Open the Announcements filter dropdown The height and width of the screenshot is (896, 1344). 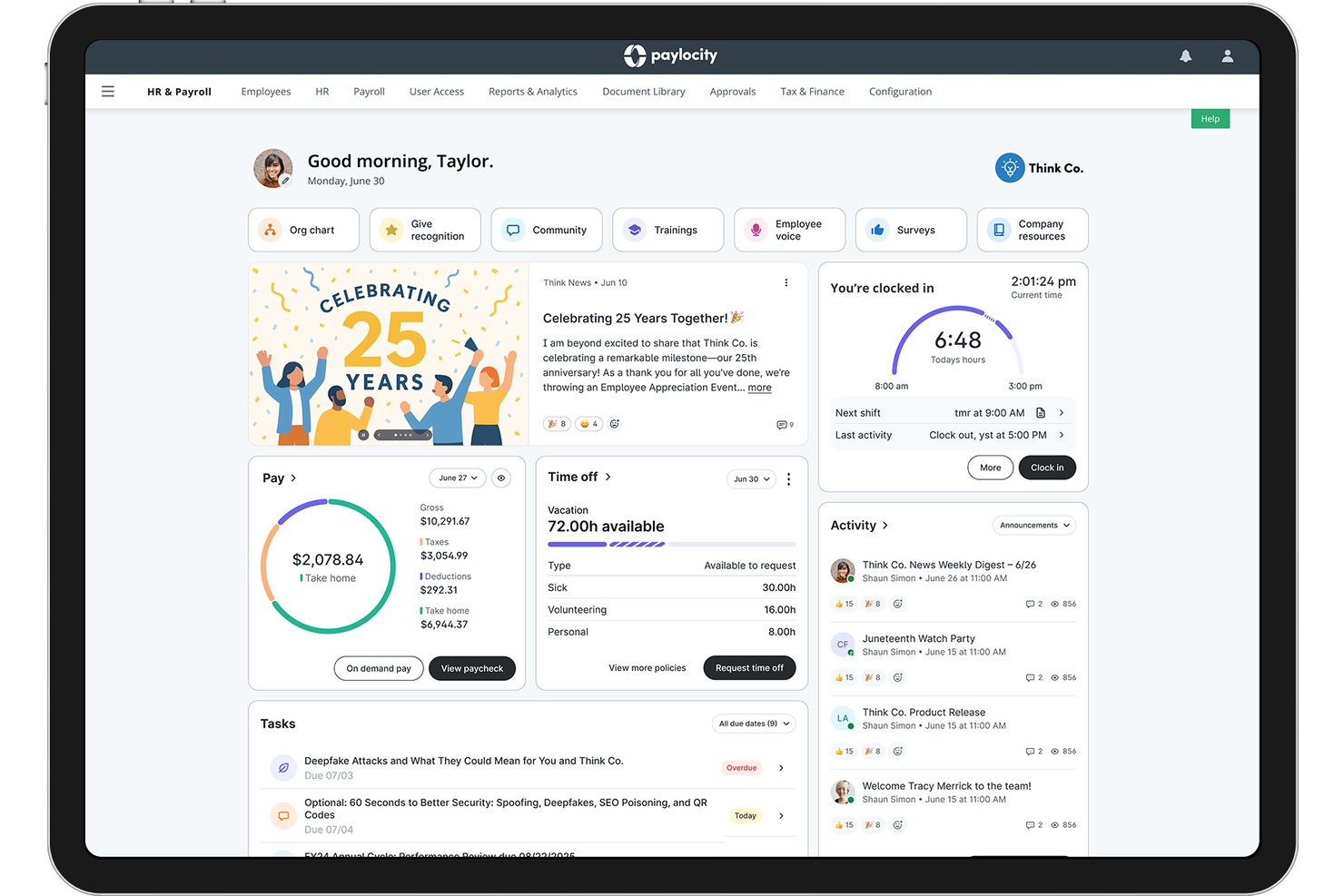coord(1034,526)
